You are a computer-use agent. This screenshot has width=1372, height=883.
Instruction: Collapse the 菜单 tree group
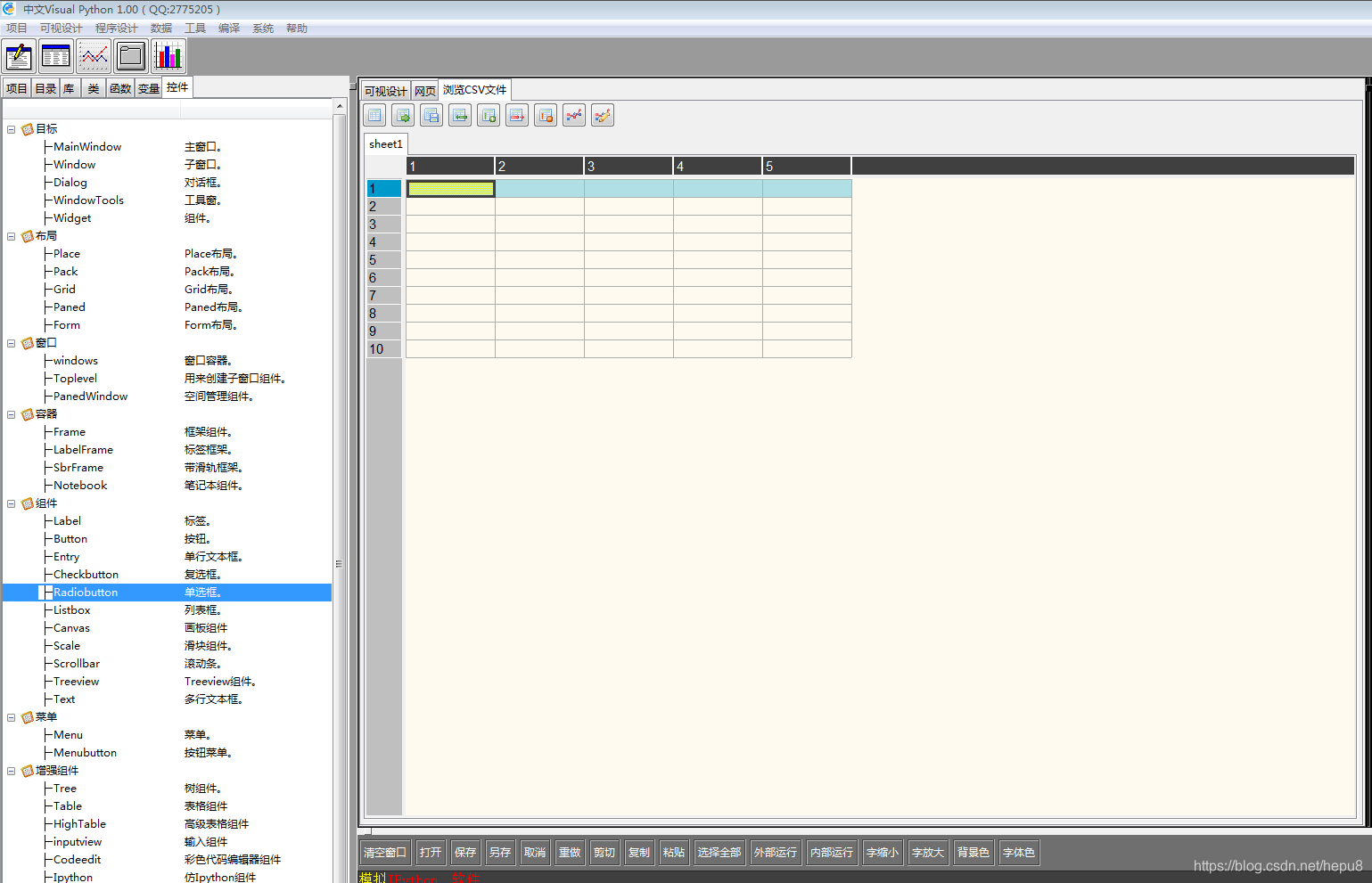tap(12, 717)
